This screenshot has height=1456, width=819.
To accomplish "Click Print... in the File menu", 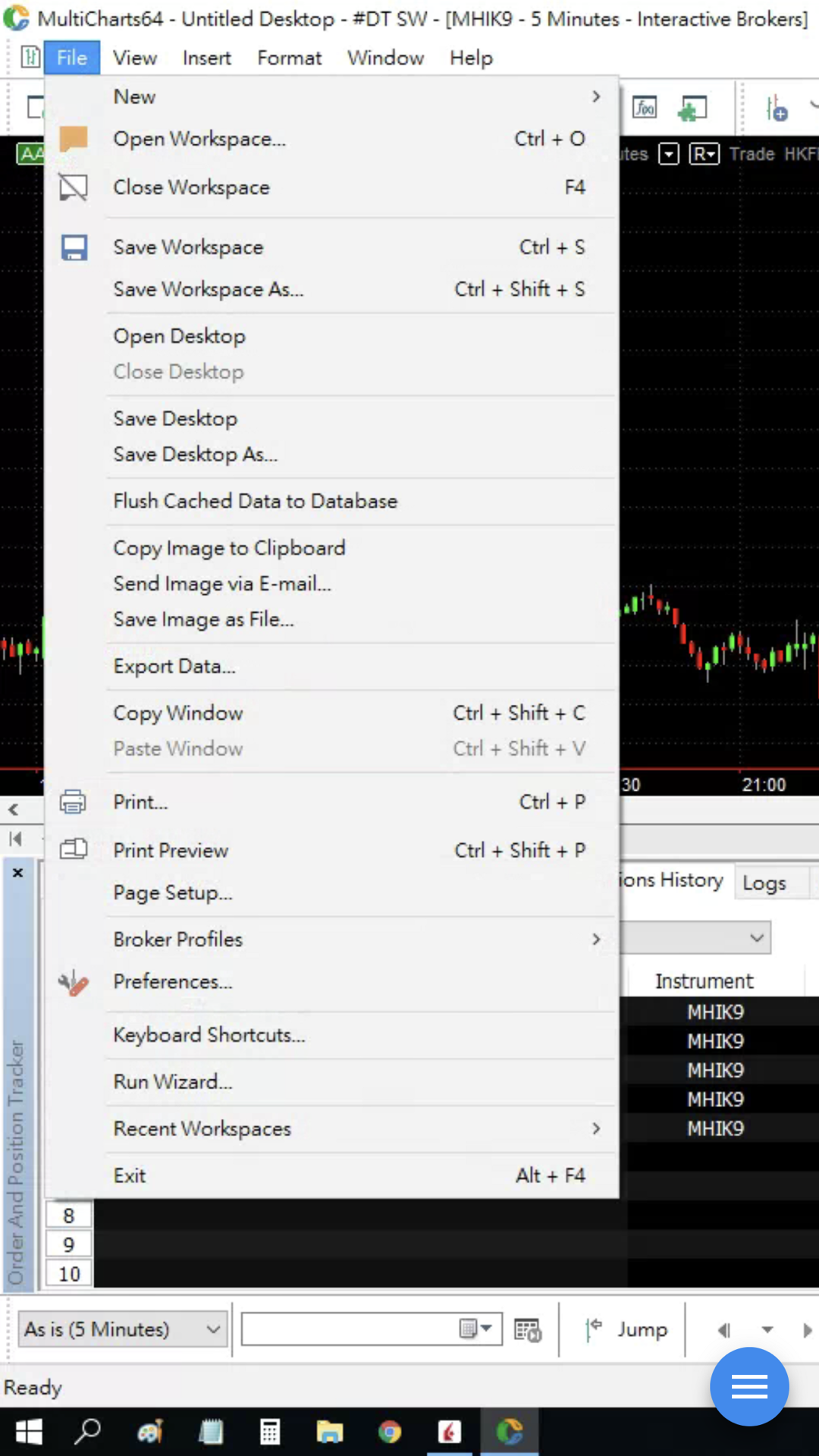I will point(332,802).
